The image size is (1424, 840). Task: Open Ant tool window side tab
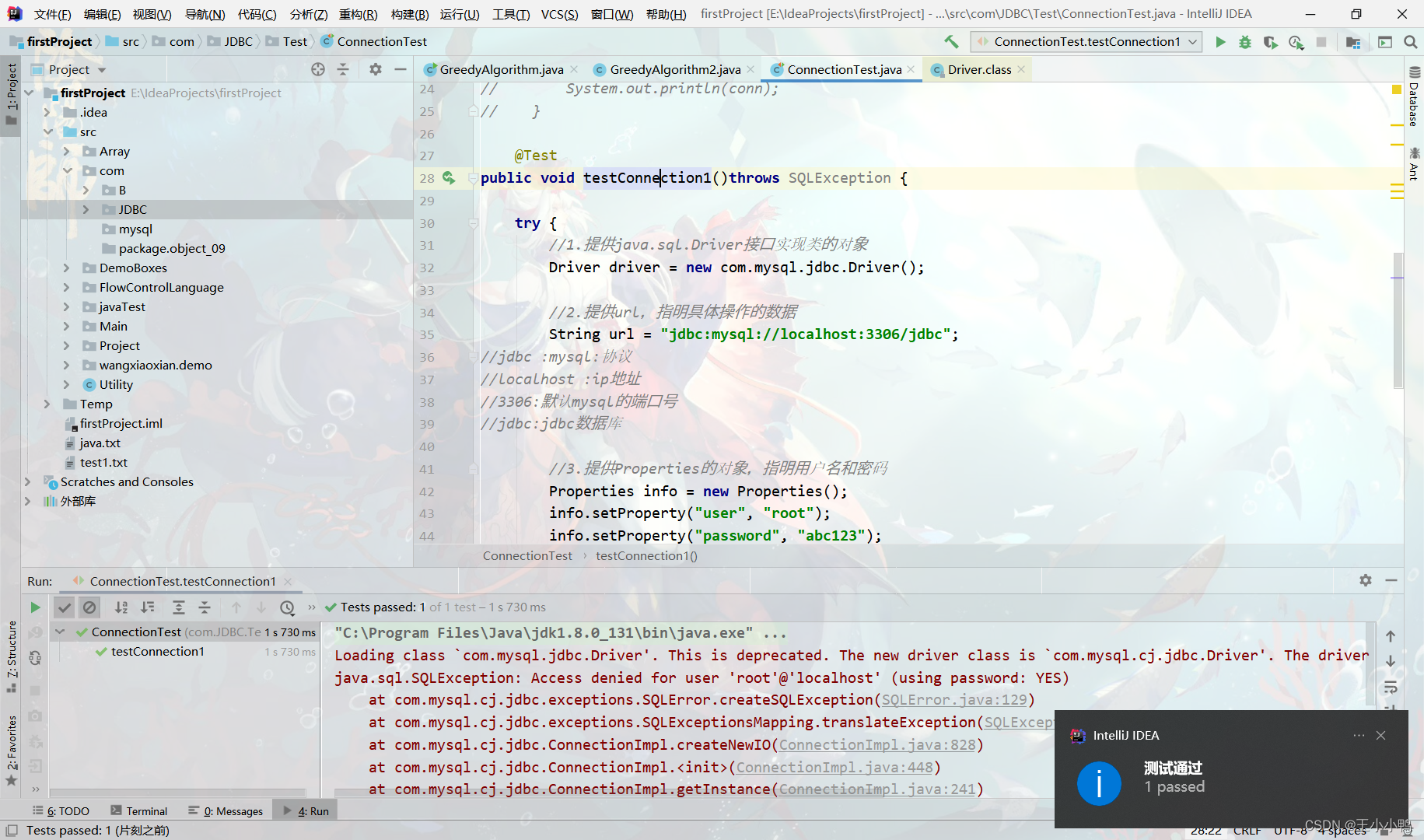[x=1414, y=164]
